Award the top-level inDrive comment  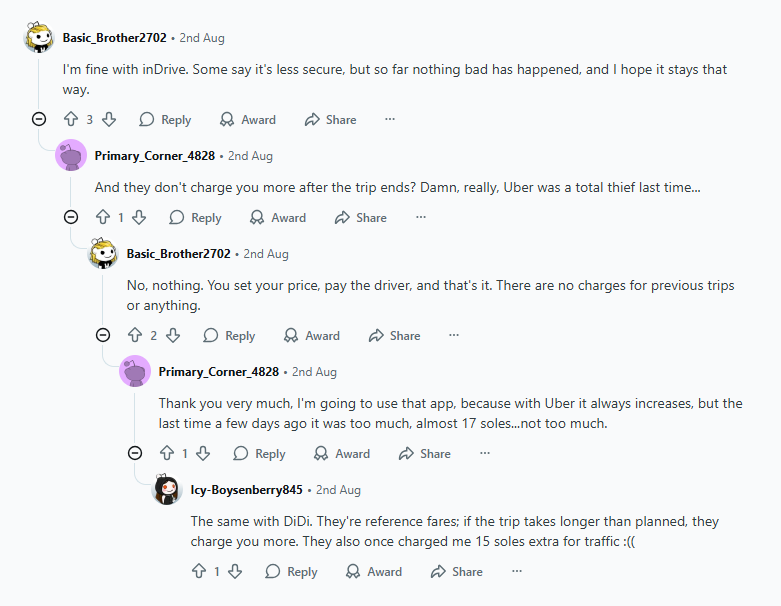click(248, 119)
